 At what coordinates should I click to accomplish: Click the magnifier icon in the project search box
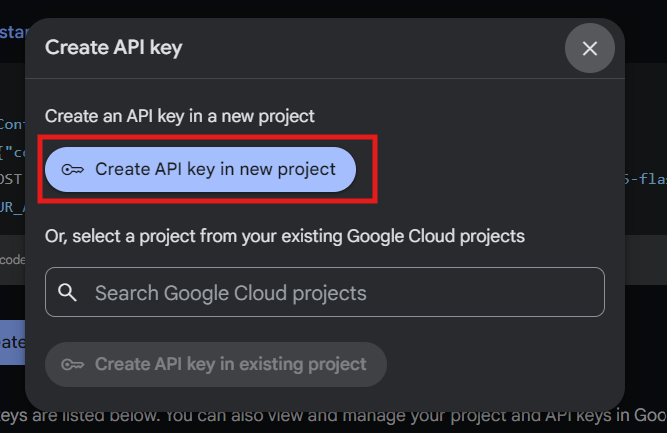pos(68,293)
